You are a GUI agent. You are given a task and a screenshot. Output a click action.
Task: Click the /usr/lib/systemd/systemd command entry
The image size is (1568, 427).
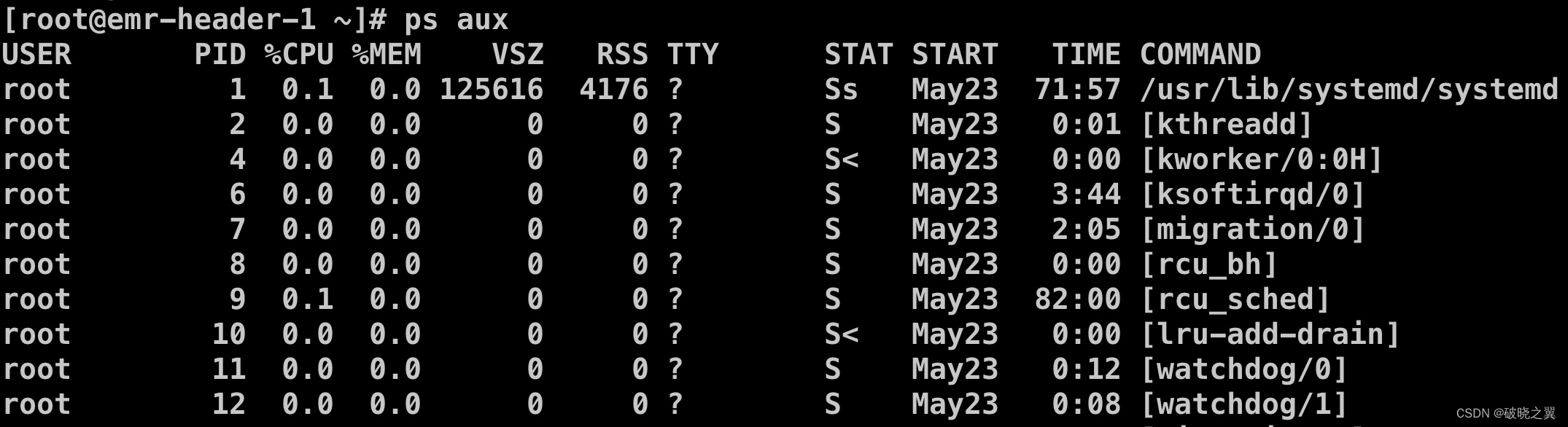pos(1348,90)
